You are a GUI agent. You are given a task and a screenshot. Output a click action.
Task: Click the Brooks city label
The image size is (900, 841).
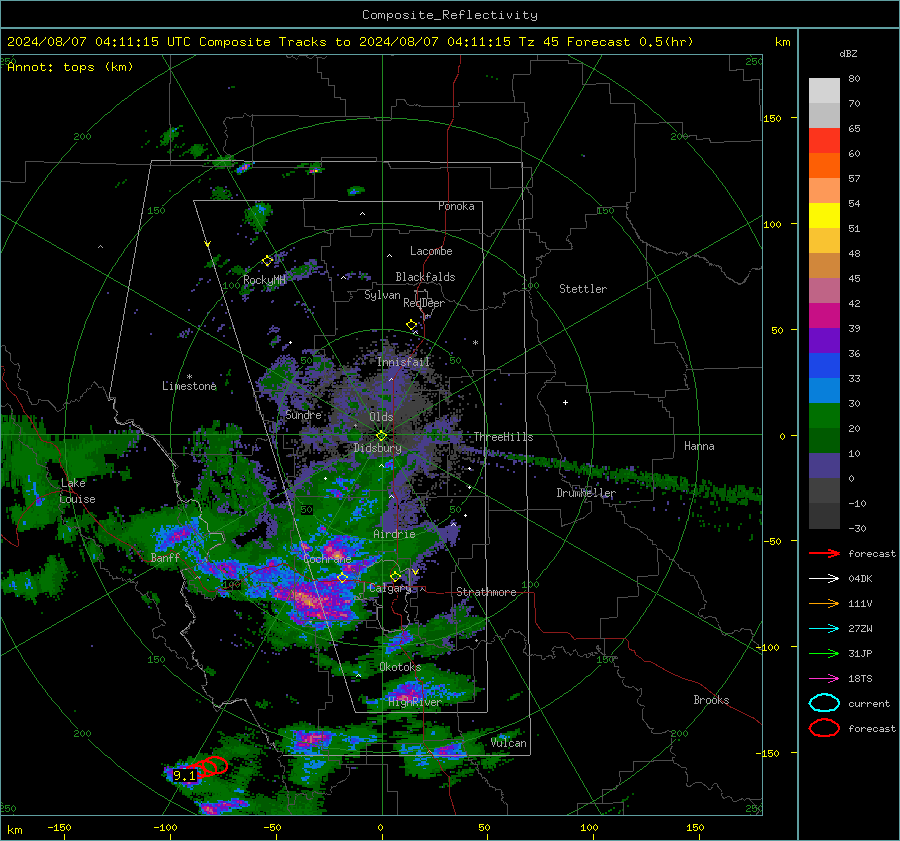click(711, 700)
